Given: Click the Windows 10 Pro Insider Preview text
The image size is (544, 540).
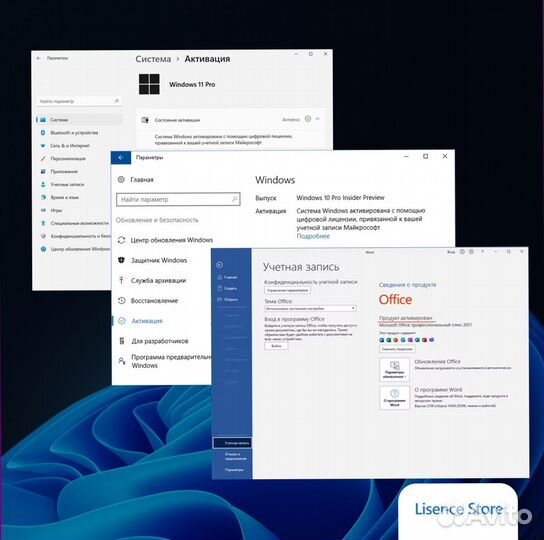Looking at the screenshot, I should [x=340, y=197].
